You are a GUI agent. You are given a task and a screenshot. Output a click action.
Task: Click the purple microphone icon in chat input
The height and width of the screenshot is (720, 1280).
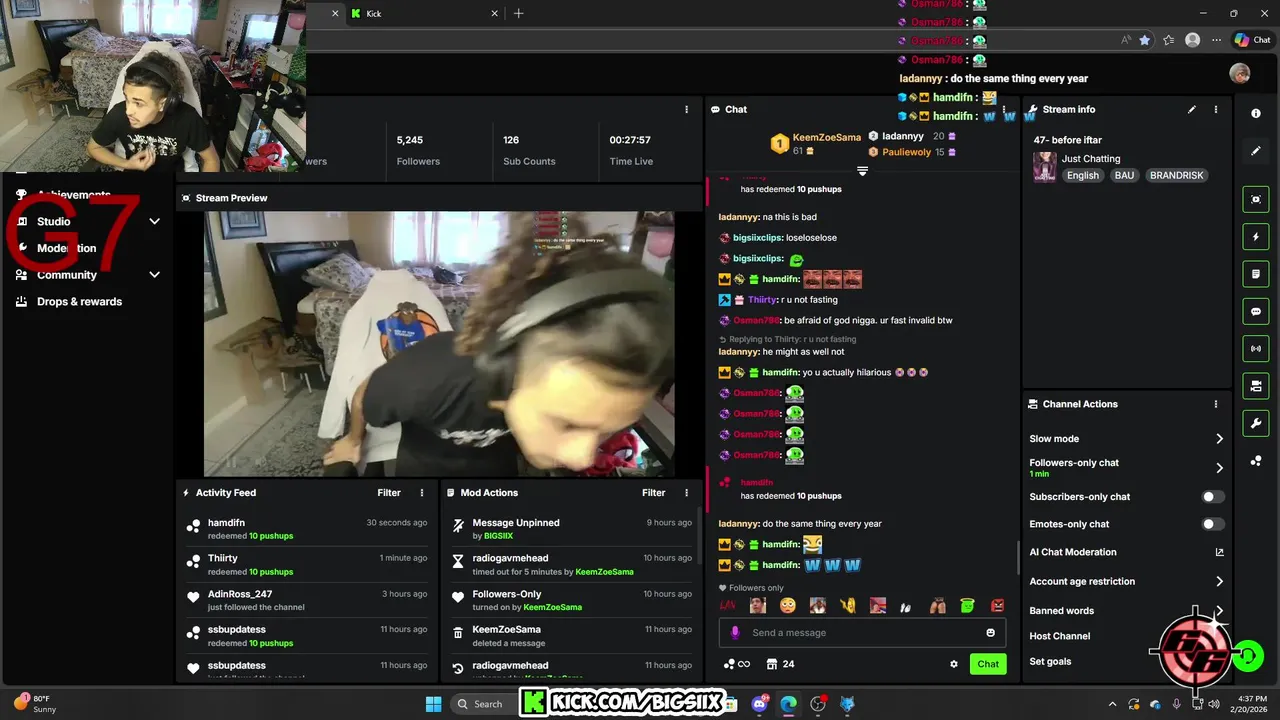point(735,633)
